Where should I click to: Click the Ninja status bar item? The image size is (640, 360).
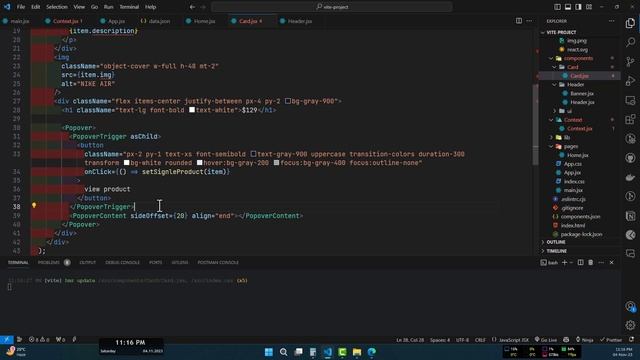click(584, 340)
